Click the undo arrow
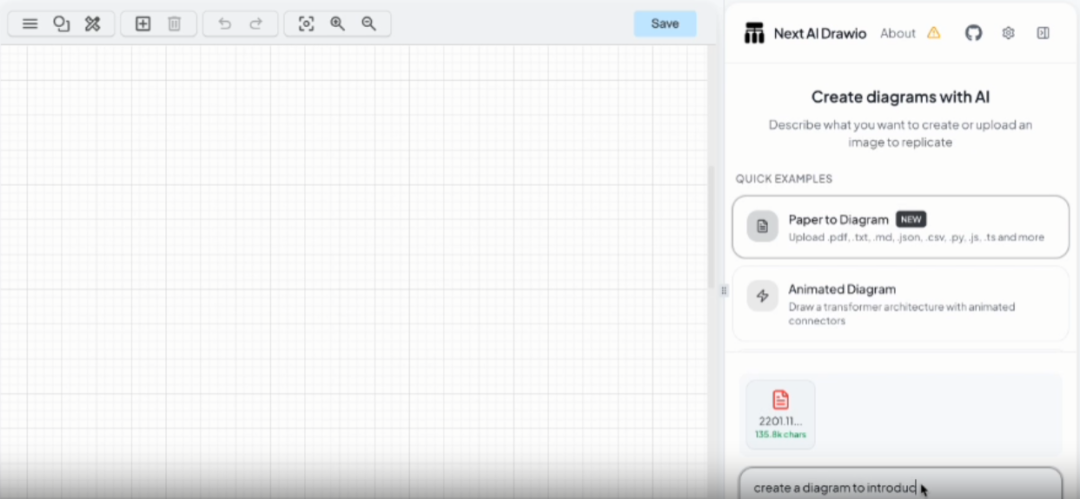 [x=225, y=24]
